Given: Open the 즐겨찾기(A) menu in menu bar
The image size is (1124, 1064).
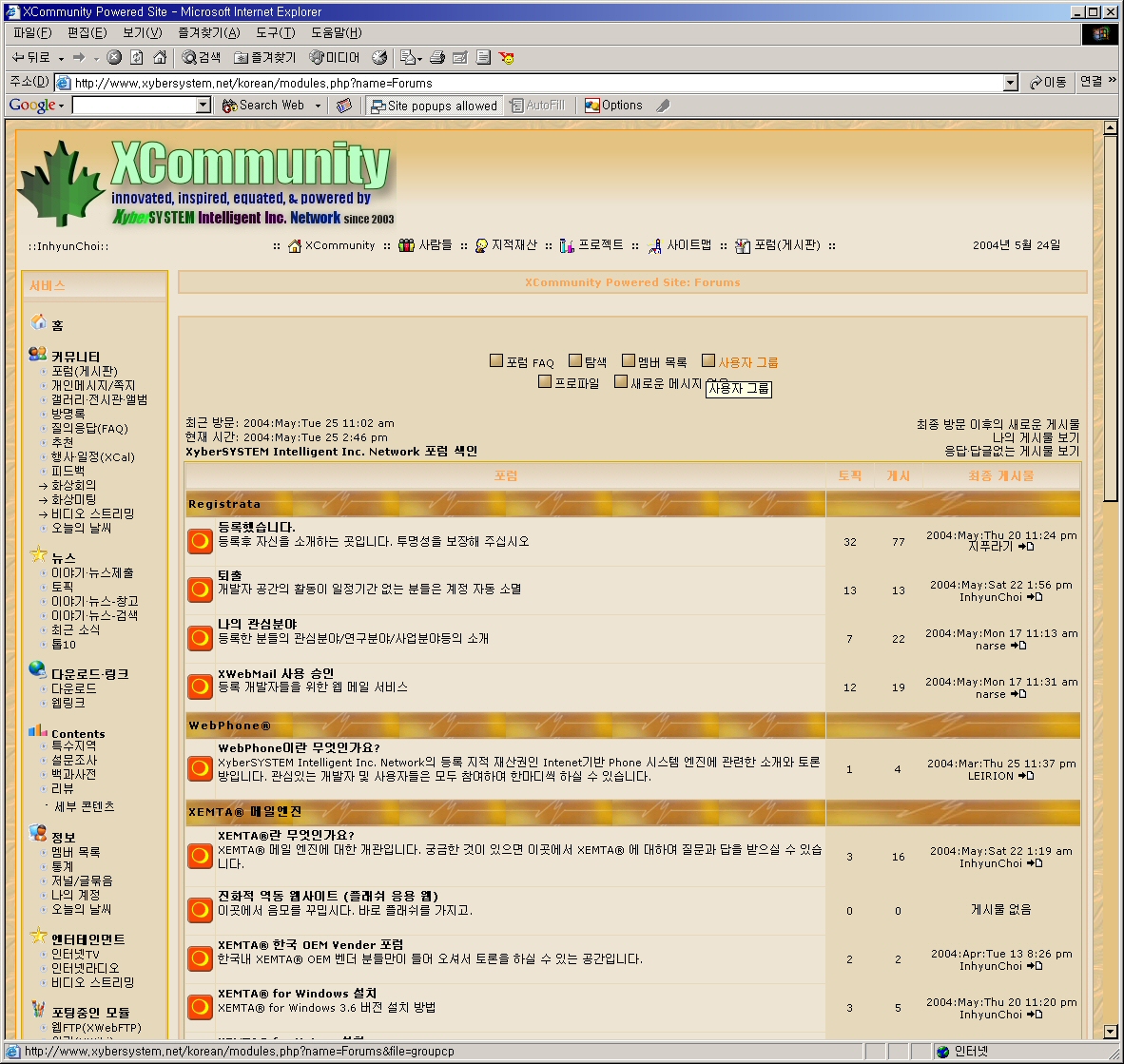Looking at the screenshot, I should (x=208, y=33).
